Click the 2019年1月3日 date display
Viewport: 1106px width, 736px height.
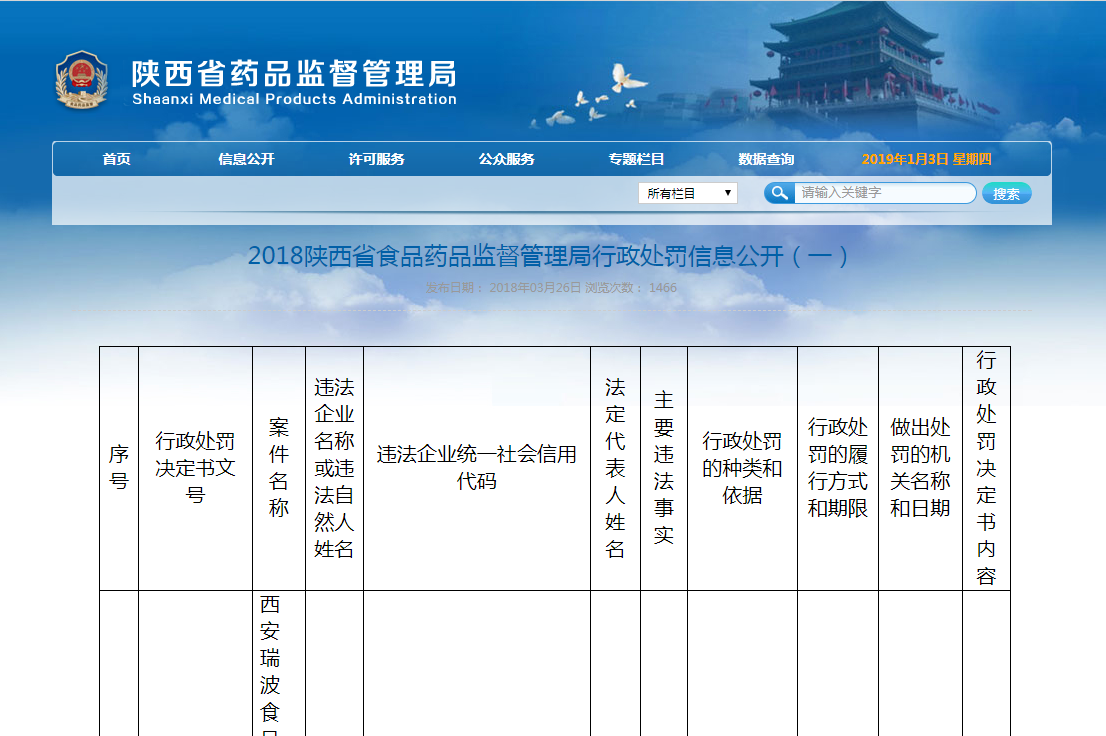click(926, 159)
